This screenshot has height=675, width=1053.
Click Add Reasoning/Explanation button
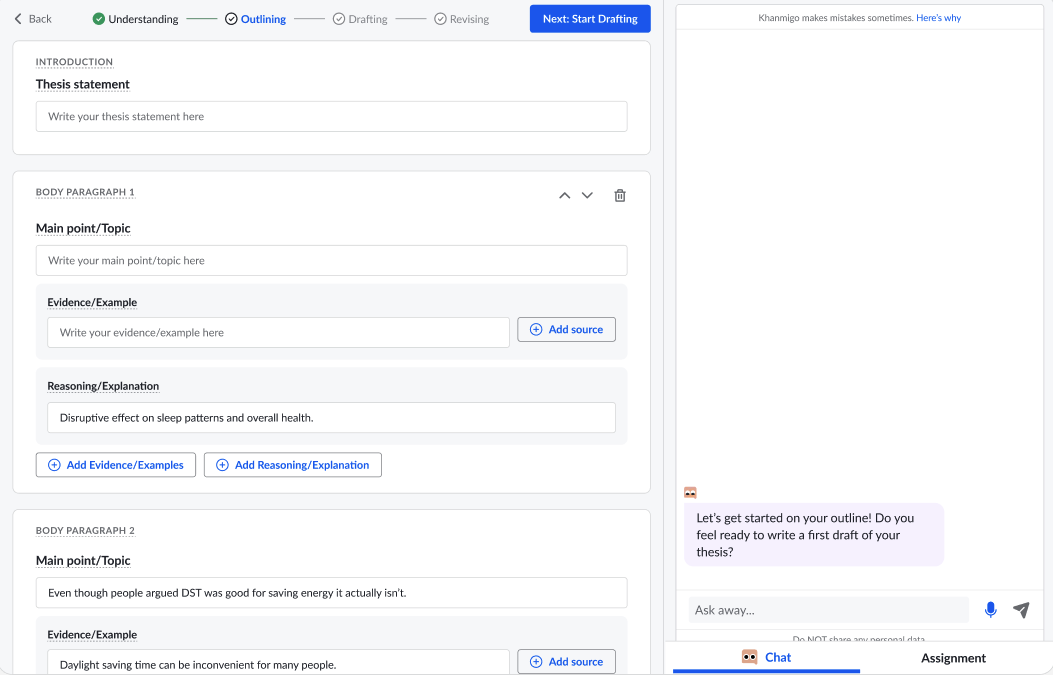tap(293, 465)
